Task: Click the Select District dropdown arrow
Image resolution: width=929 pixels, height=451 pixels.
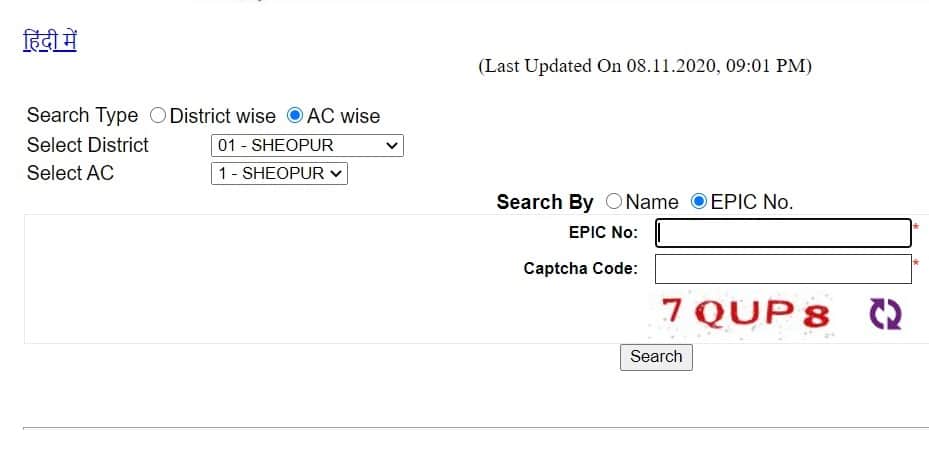Action: tap(391, 146)
